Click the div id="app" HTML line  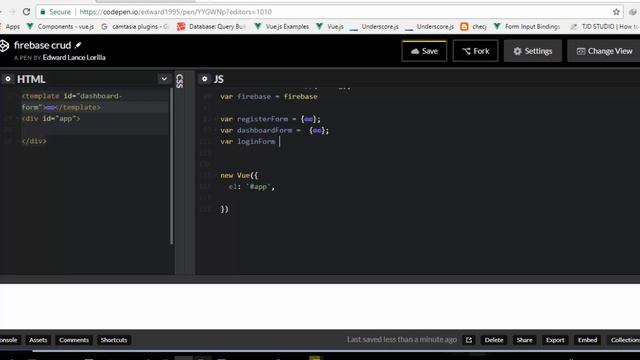pyautogui.click(x=51, y=119)
